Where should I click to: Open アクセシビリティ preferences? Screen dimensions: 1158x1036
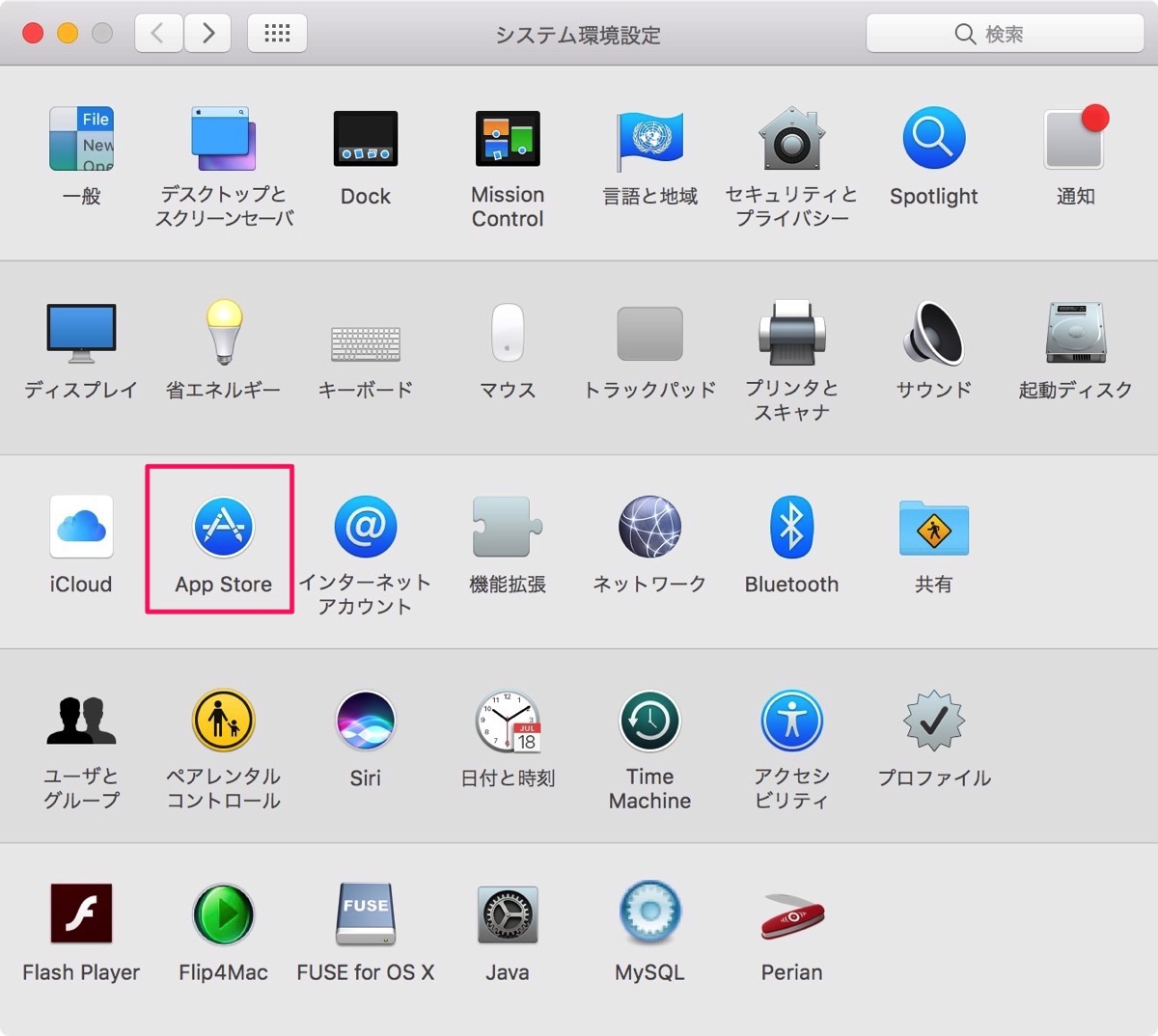tap(791, 721)
